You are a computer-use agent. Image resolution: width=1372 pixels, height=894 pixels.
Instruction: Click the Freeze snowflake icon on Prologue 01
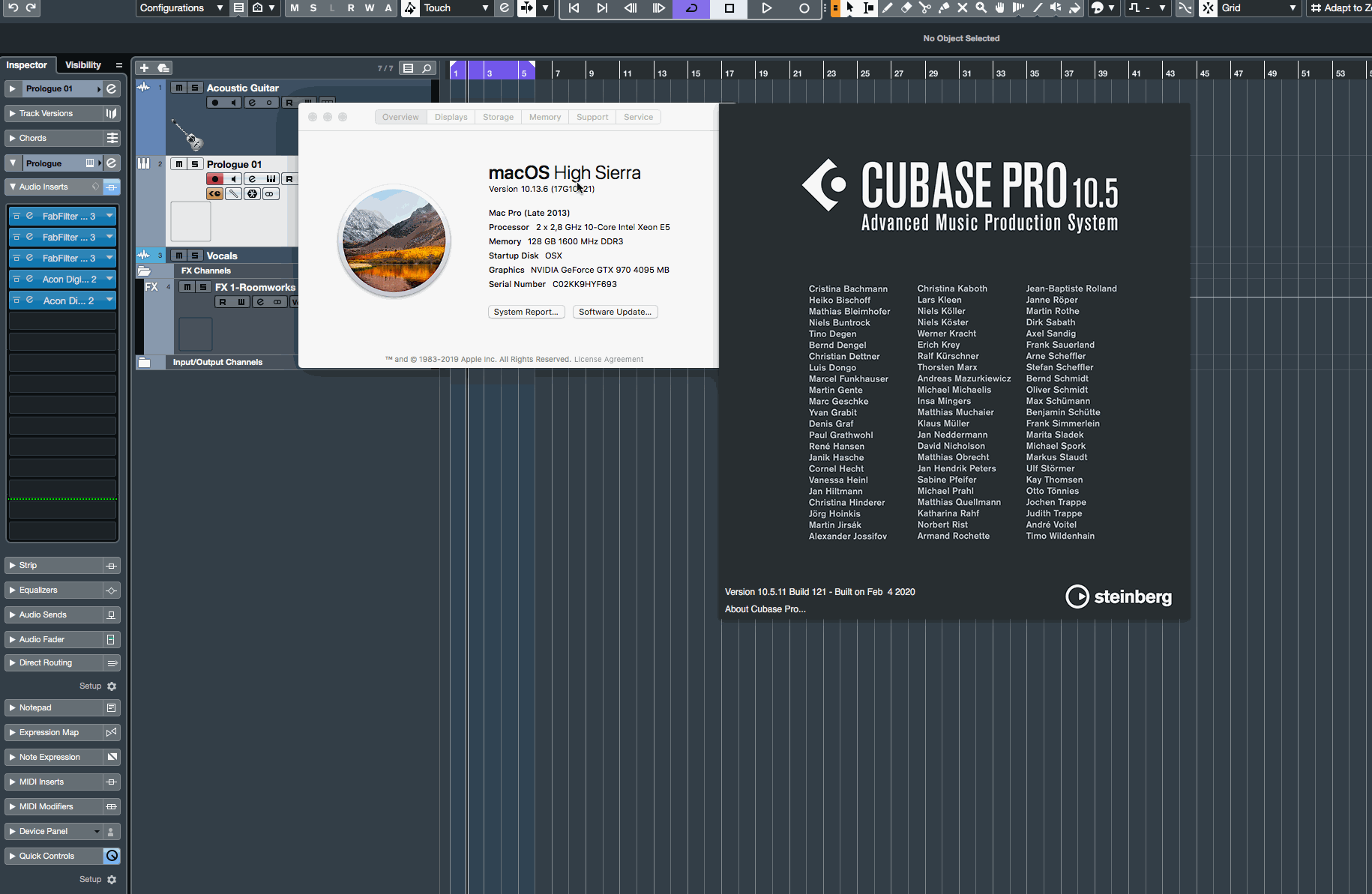coord(253,193)
